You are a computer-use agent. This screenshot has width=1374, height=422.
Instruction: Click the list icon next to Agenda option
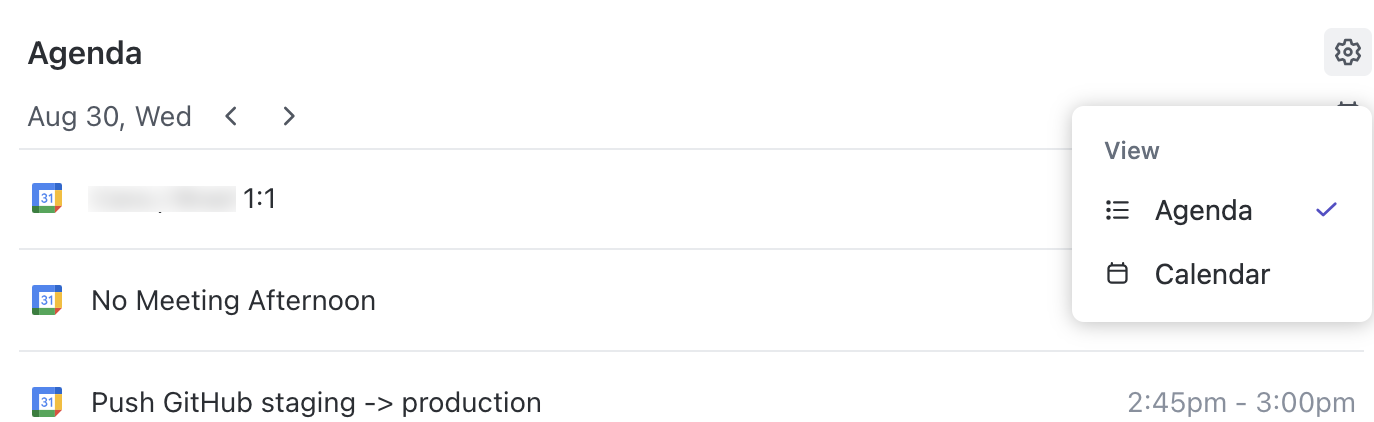click(x=1117, y=211)
